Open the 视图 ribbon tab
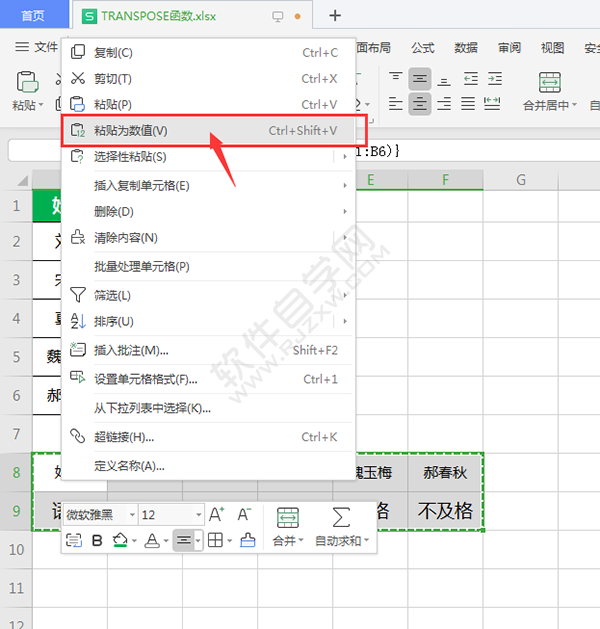The width and height of the screenshot is (600, 629). point(552,48)
